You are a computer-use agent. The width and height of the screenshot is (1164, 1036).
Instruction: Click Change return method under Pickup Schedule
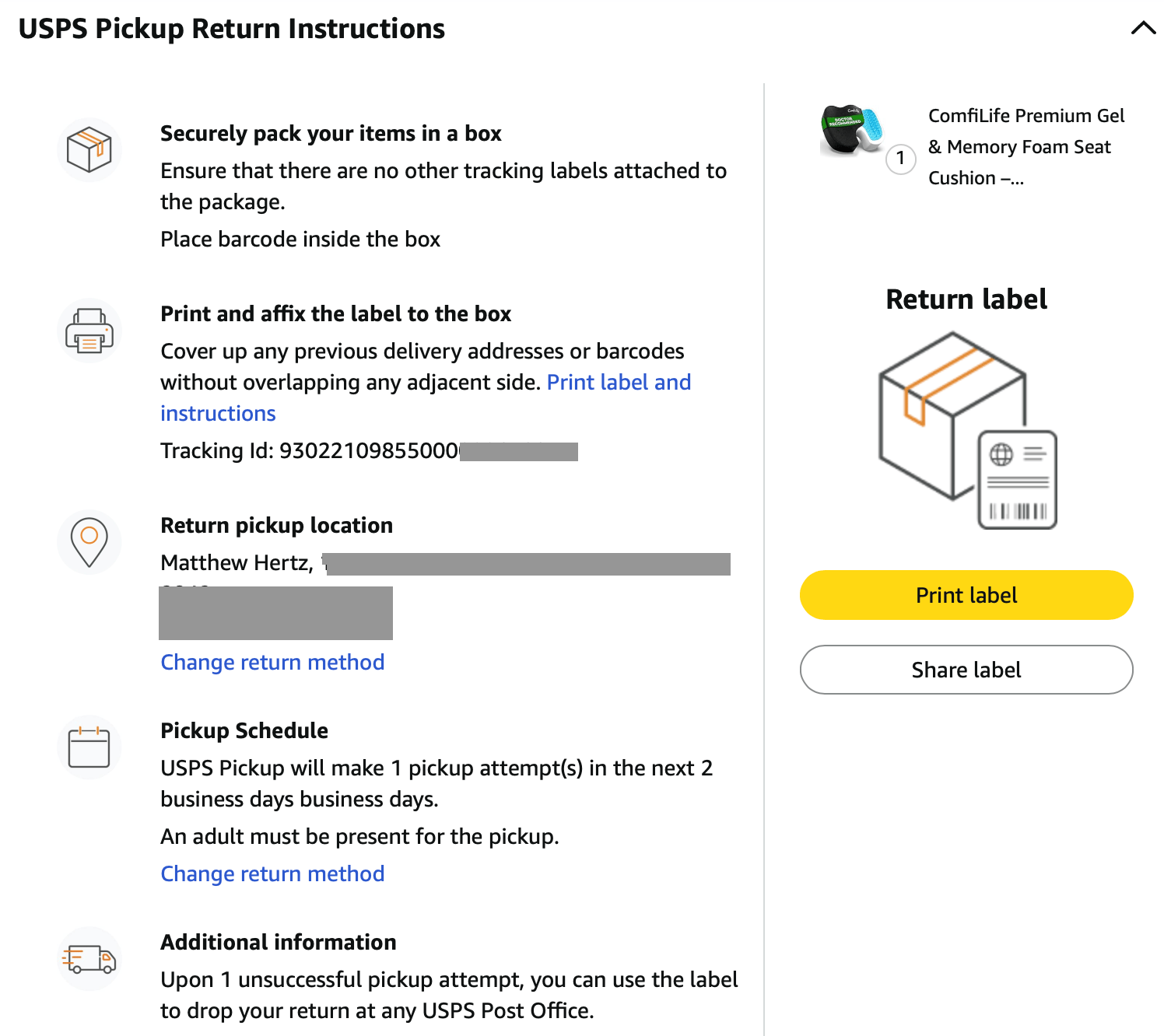[272, 874]
